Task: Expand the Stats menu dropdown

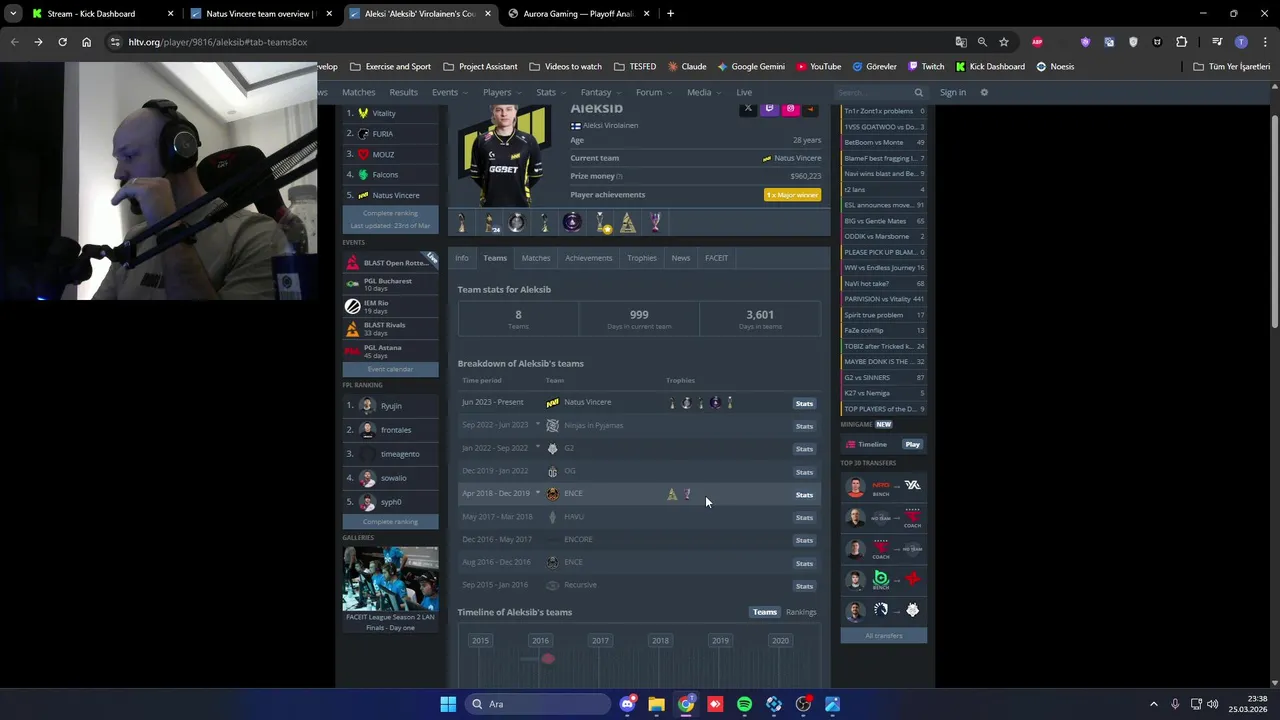Action: click(x=551, y=92)
